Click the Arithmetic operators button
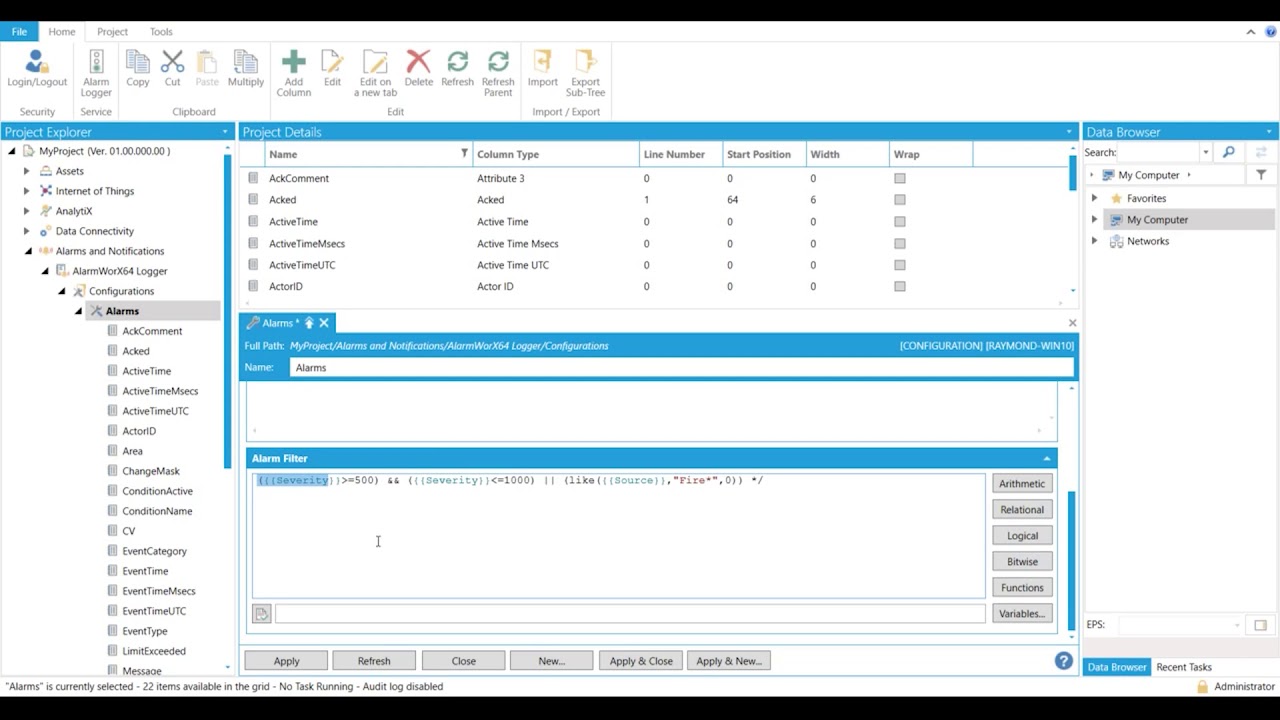This screenshot has height=720, width=1280. point(1022,484)
